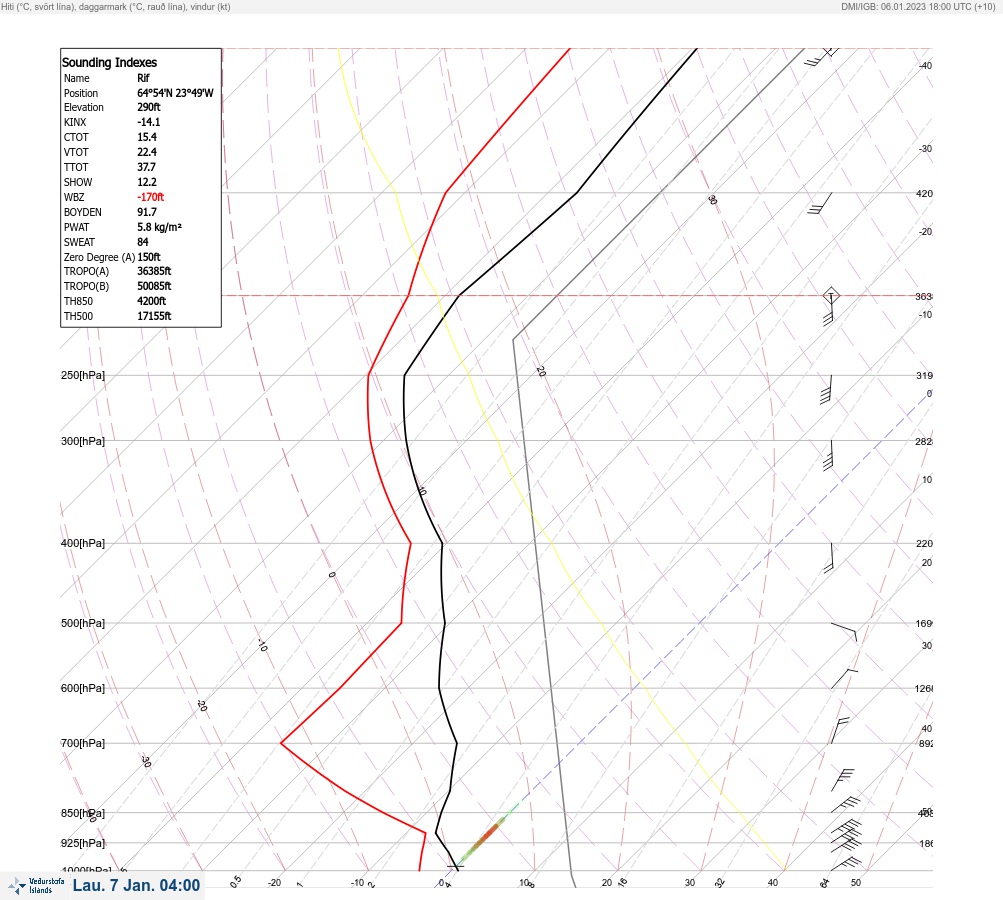Click the '925[hPa]' pressure label
1003x900 pixels.
point(83,843)
